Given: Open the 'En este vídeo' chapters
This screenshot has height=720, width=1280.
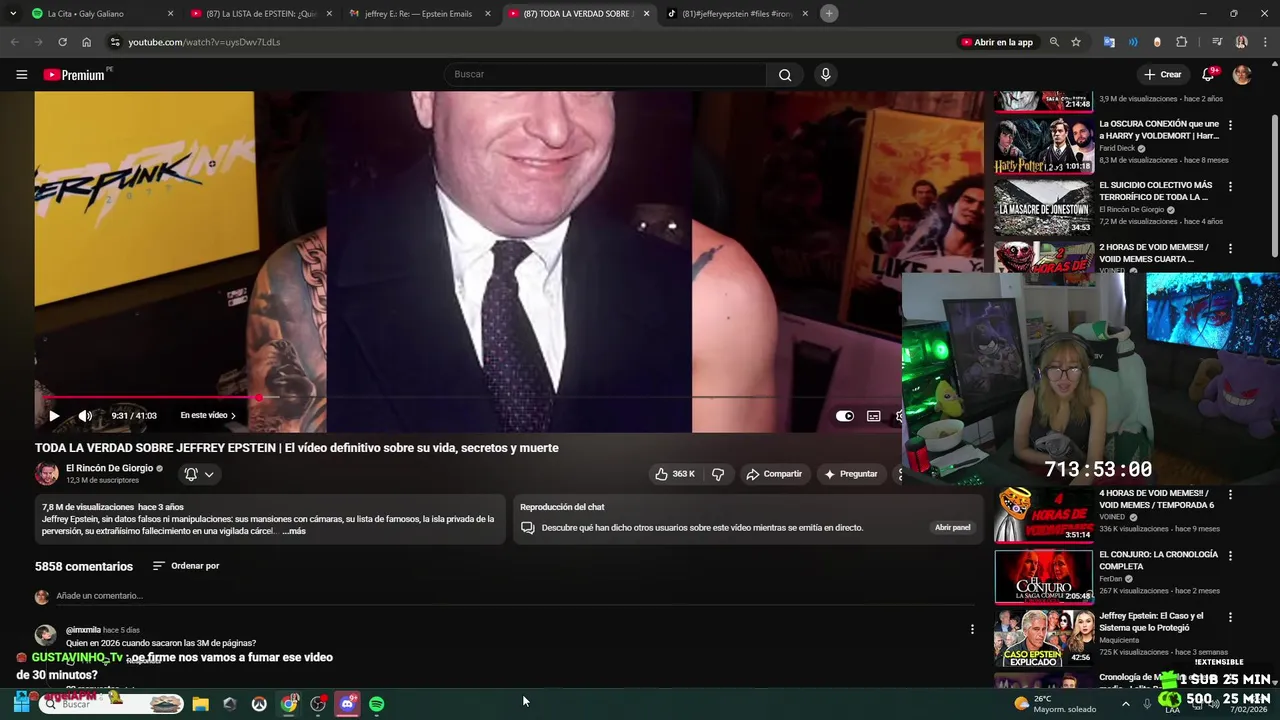Looking at the screenshot, I should pyautogui.click(x=208, y=416).
